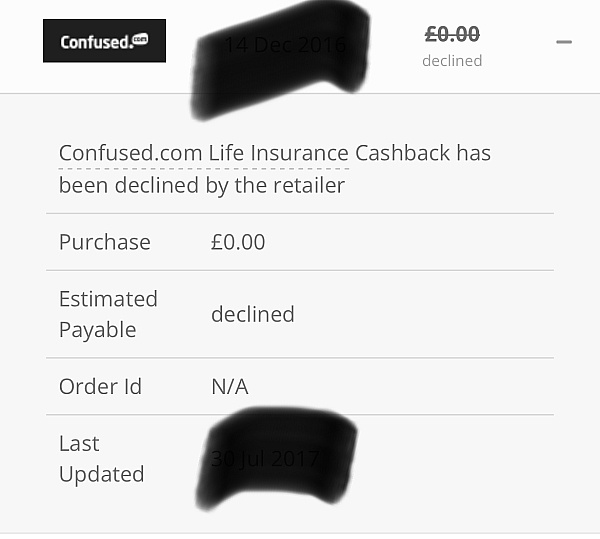Screen dimensions: 600x539
Task: Click the Estimated Payable label
Action: click(108, 299)
